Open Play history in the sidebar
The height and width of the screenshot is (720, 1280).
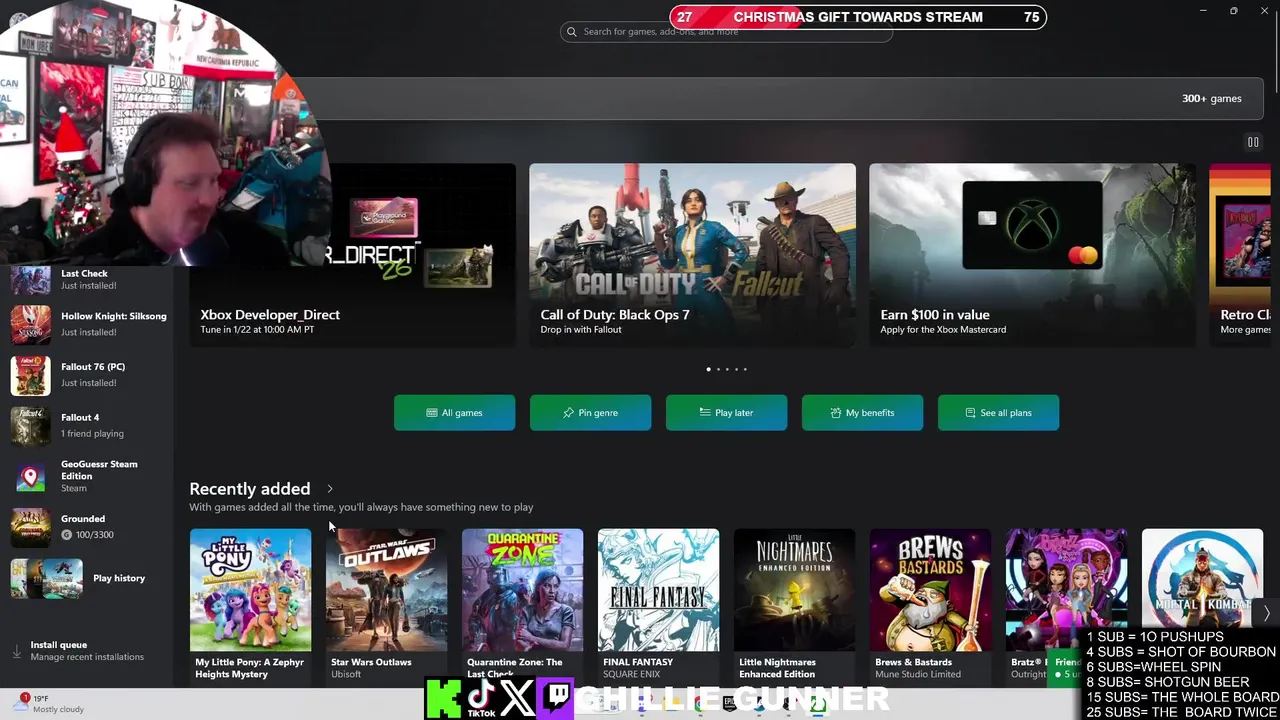[88, 578]
